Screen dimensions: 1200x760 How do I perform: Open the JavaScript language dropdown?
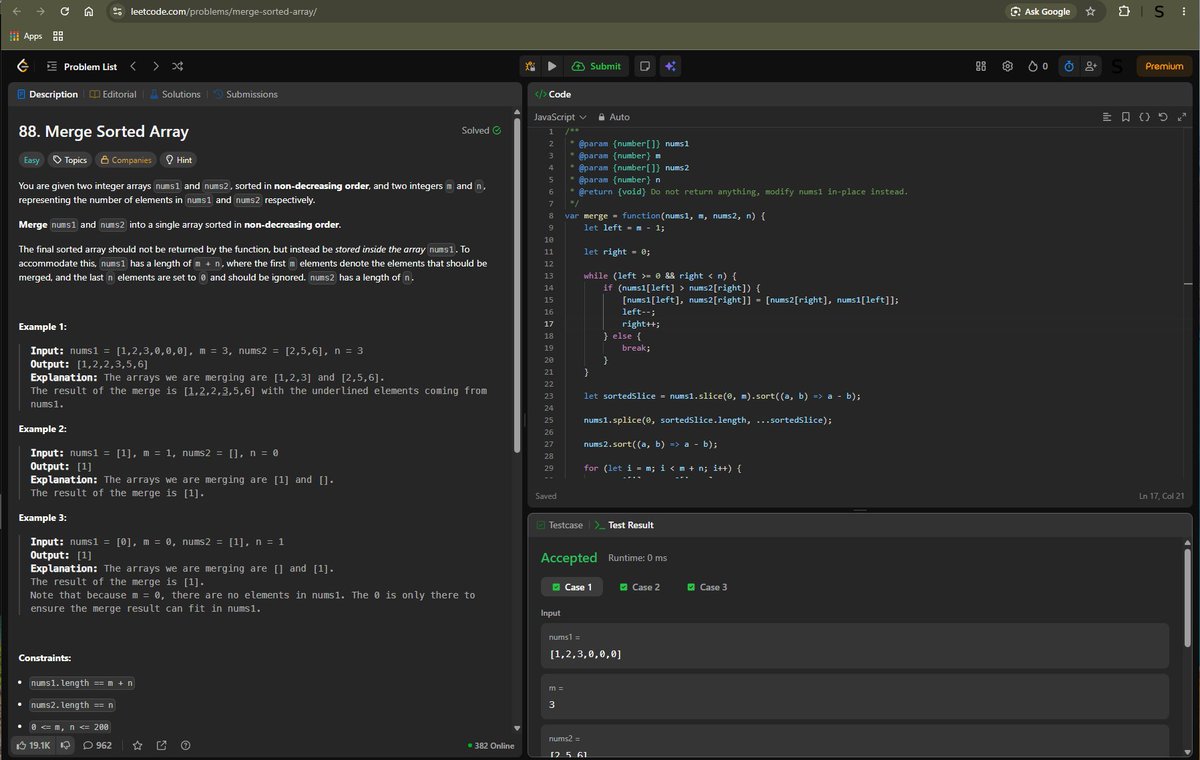click(560, 117)
